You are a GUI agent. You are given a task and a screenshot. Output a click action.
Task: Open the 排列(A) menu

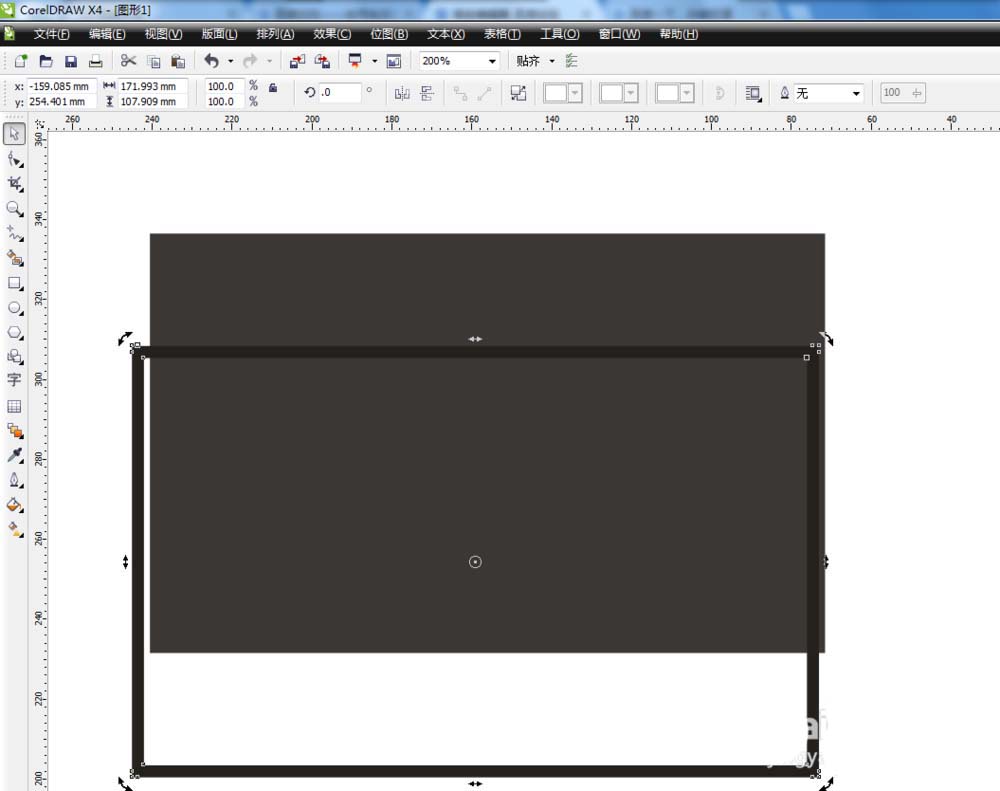click(x=276, y=34)
